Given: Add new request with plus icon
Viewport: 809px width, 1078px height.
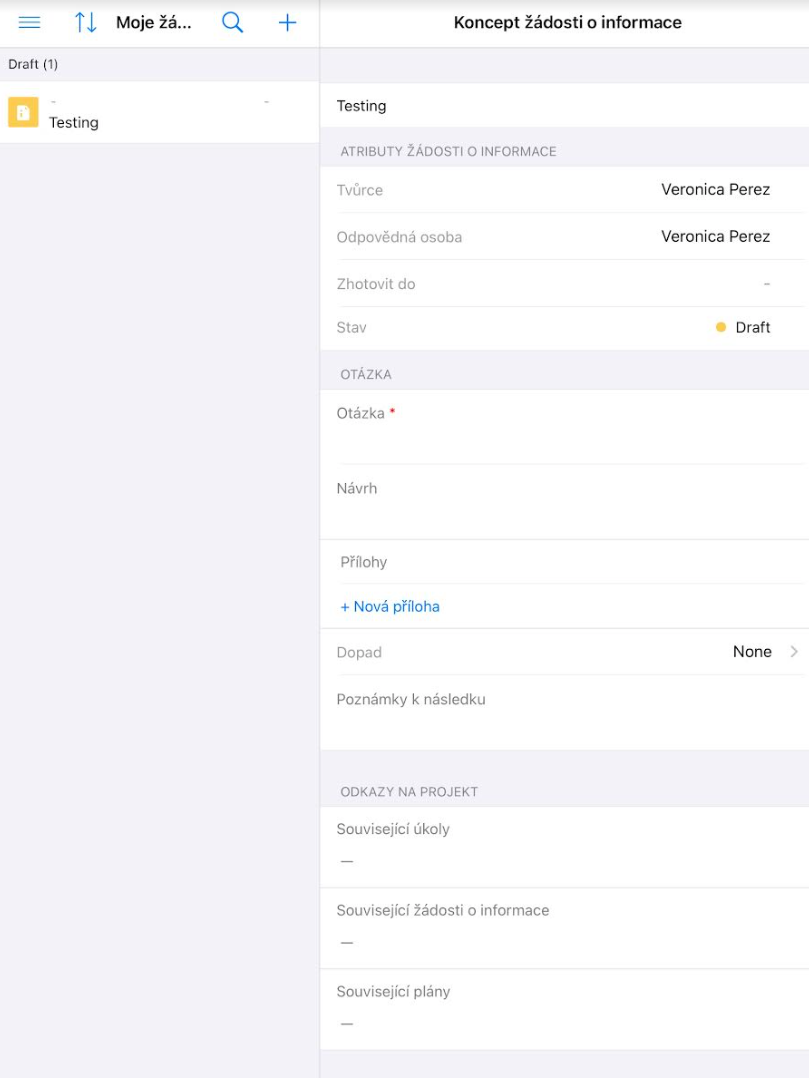Looking at the screenshot, I should 287,23.
